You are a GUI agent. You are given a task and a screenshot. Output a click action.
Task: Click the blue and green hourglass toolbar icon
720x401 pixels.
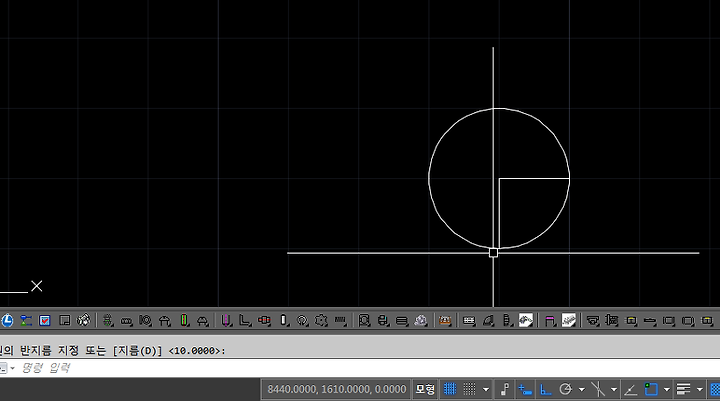coord(26,320)
